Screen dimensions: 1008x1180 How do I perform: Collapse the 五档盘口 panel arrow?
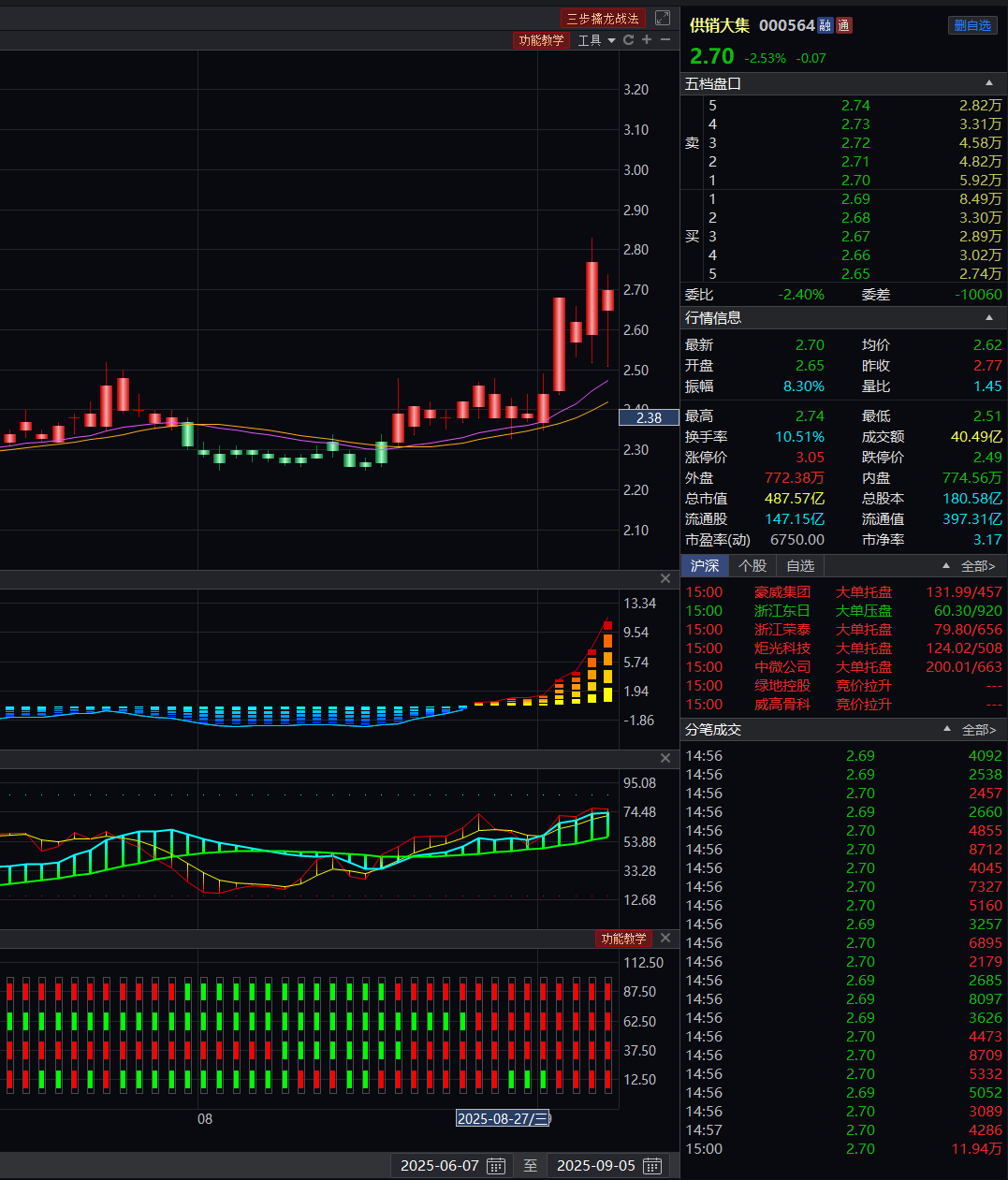(x=989, y=83)
